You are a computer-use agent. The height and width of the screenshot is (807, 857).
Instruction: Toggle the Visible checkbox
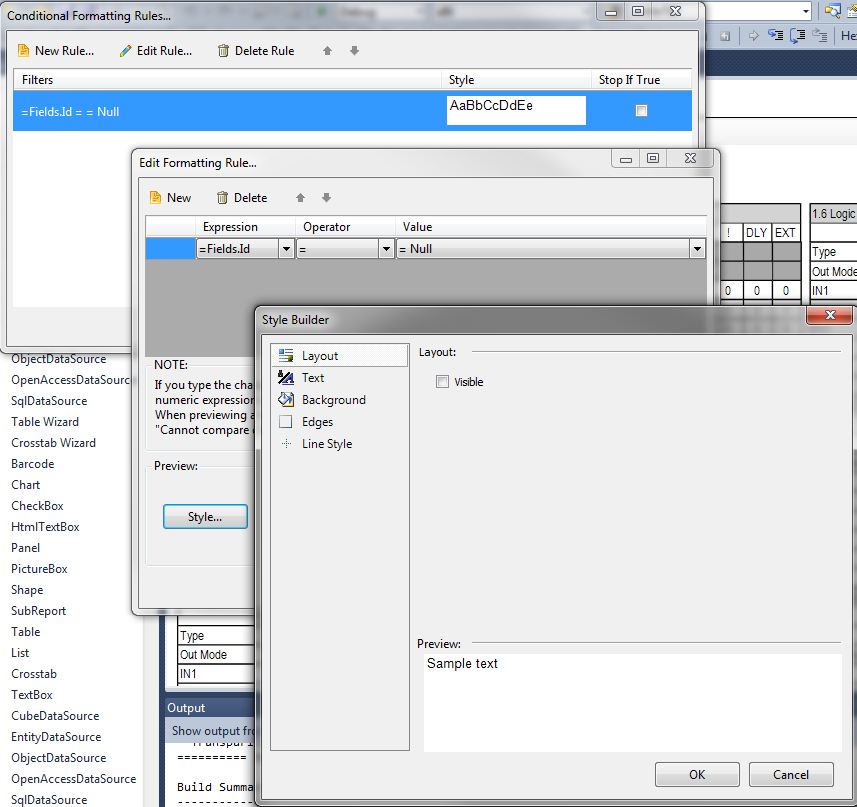(442, 381)
